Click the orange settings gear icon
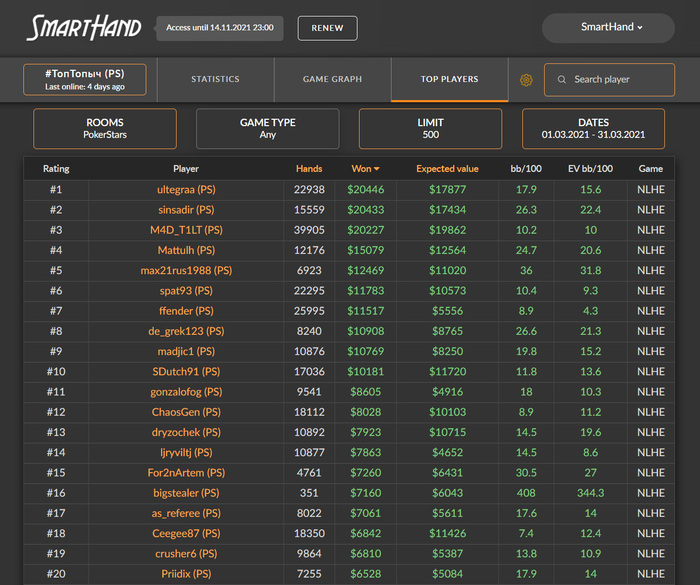Screen dimensions: 700x585 526,80
